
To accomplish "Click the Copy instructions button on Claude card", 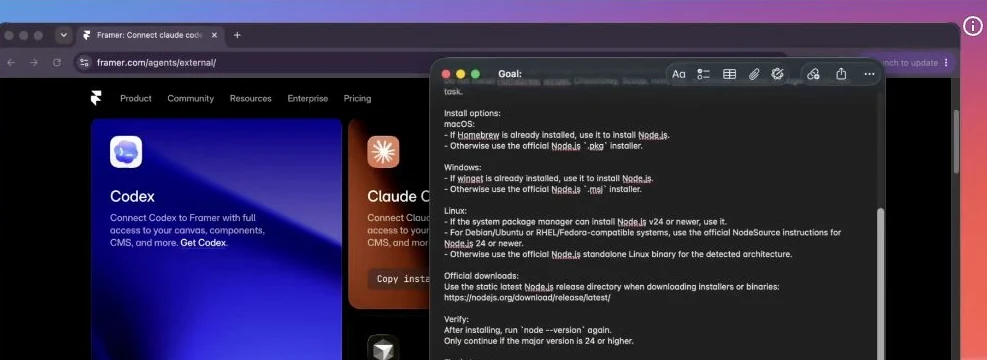I will [x=400, y=279].
